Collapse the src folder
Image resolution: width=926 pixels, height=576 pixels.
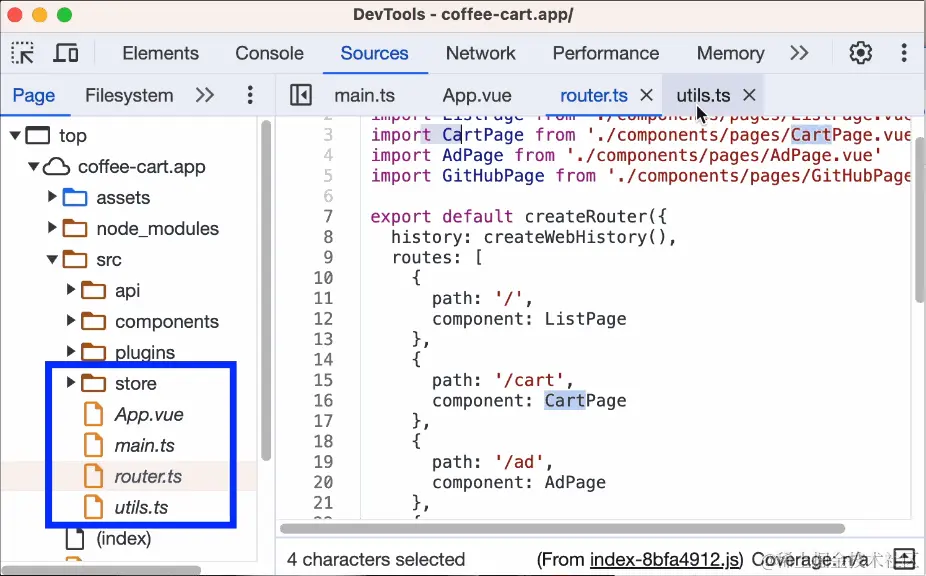coord(51,259)
